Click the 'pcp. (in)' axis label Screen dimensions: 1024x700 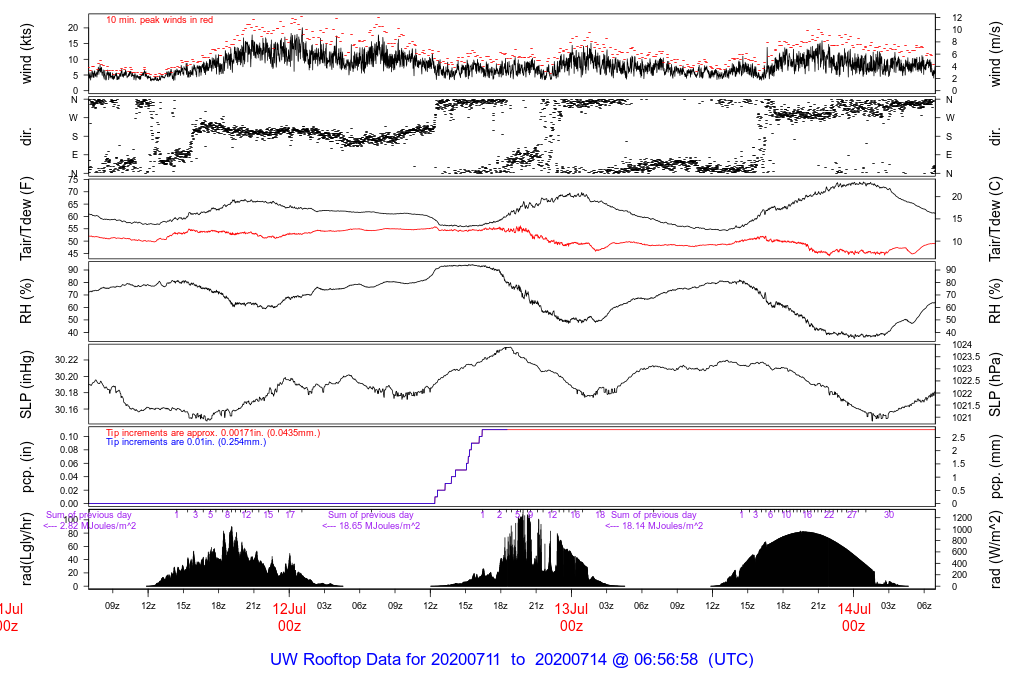(x=27, y=467)
